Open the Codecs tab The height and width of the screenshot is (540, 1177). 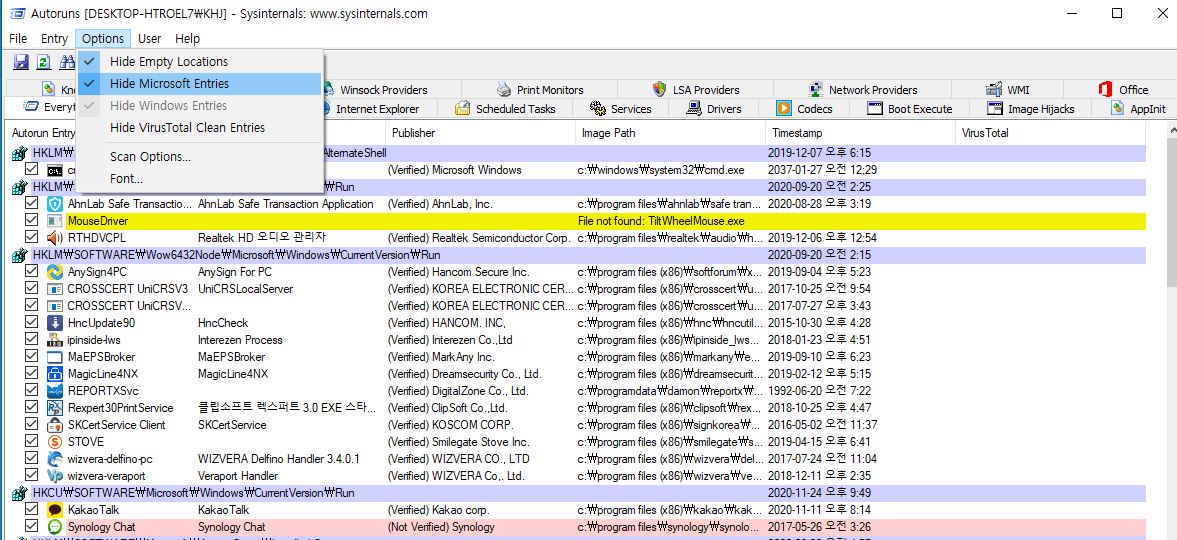[x=805, y=109]
